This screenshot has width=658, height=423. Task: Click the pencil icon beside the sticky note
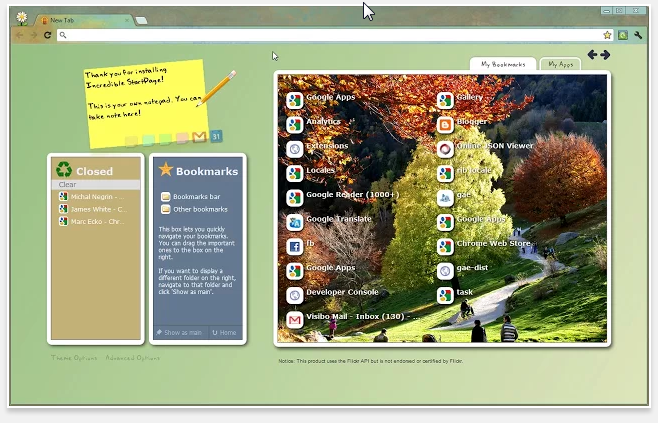pyautogui.click(x=217, y=87)
